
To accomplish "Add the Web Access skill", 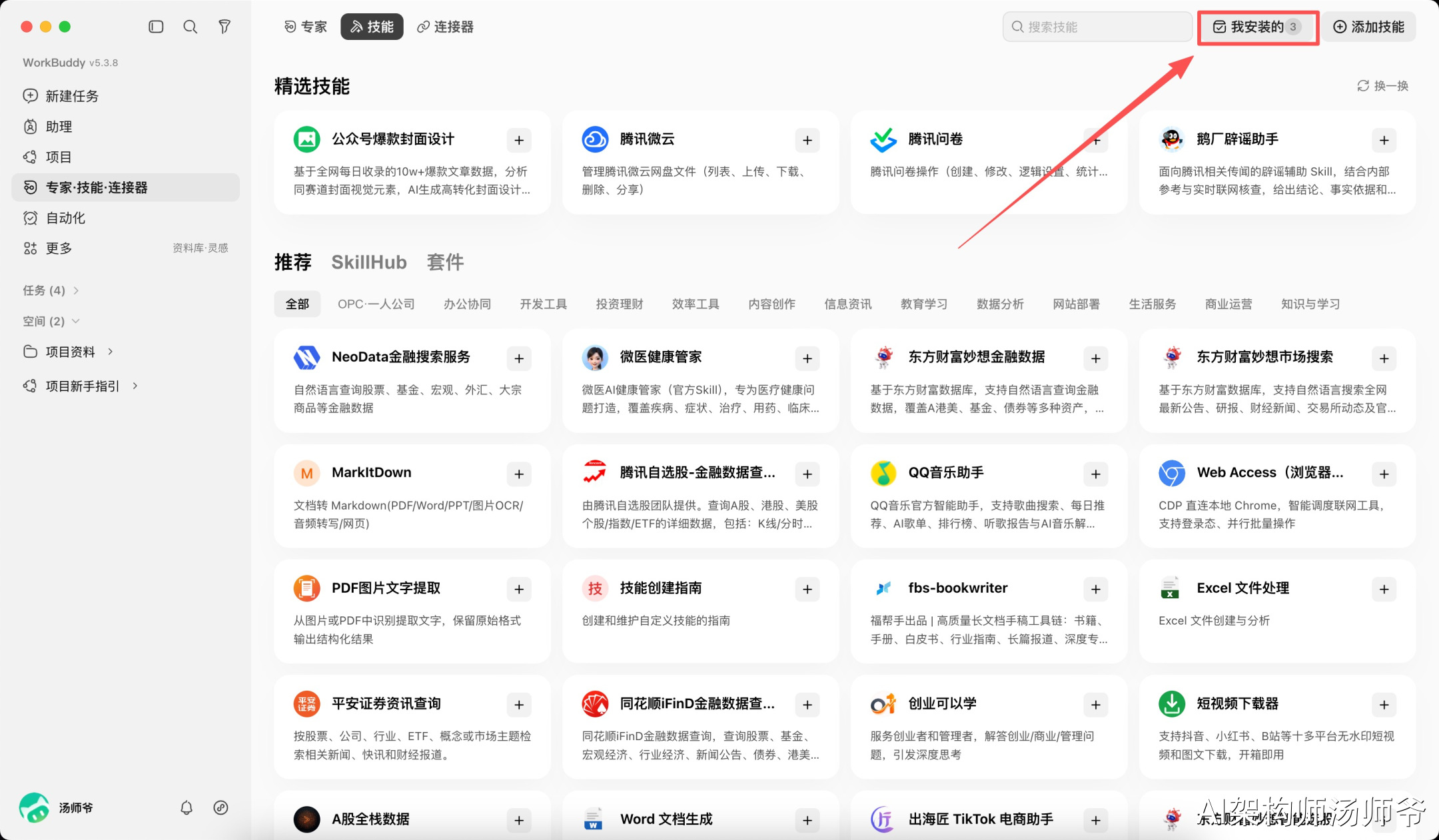I will pyautogui.click(x=1384, y=474).
